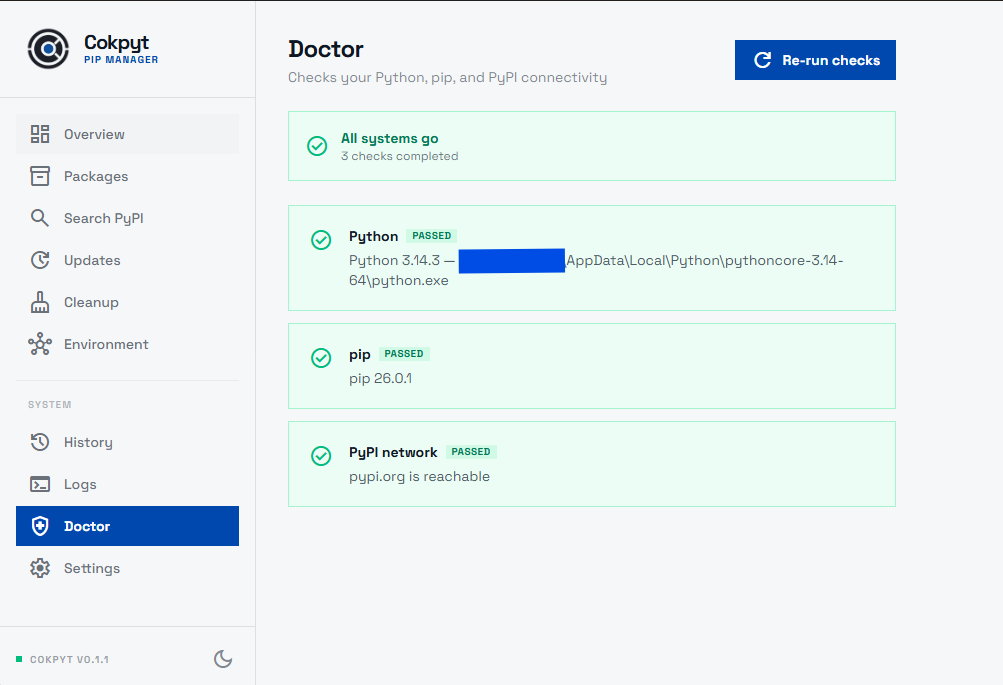Select the PyPI network check result
1003x685 pixels.
click(x=591, y=463)
